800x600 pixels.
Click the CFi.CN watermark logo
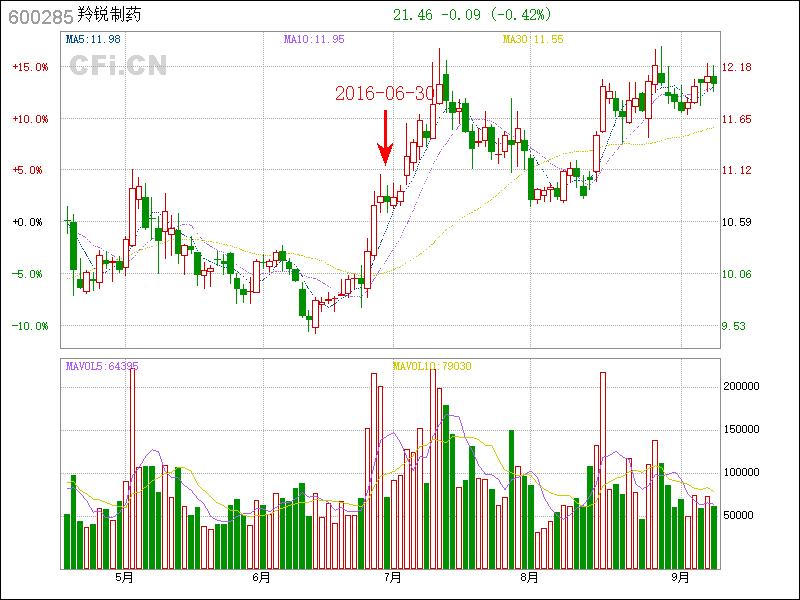point(118,66)
